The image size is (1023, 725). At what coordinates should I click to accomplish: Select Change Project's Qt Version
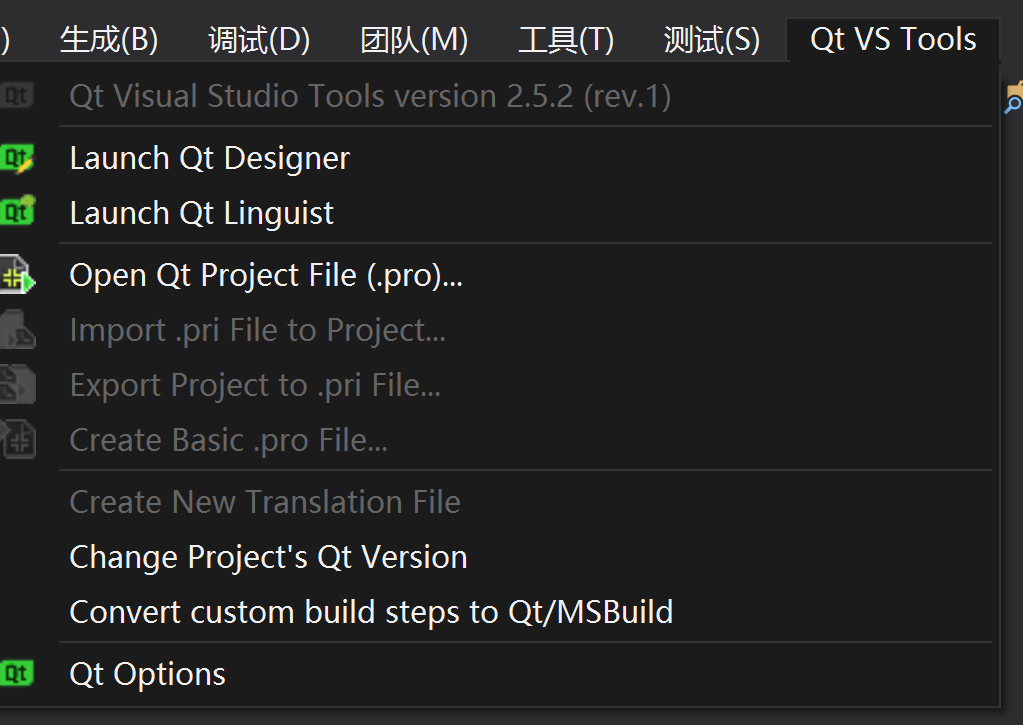pyautogui.click(x=268, y=556)
